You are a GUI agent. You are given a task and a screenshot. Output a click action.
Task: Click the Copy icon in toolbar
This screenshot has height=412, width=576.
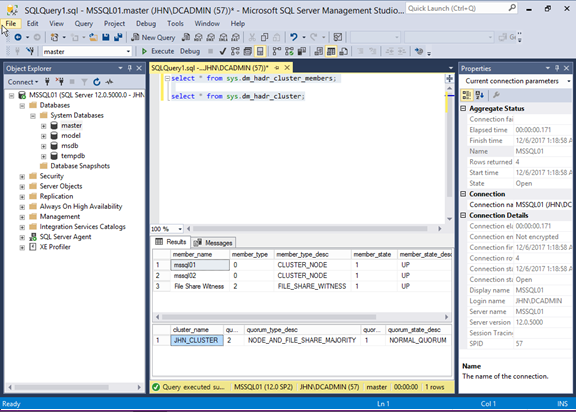(264, 37)
